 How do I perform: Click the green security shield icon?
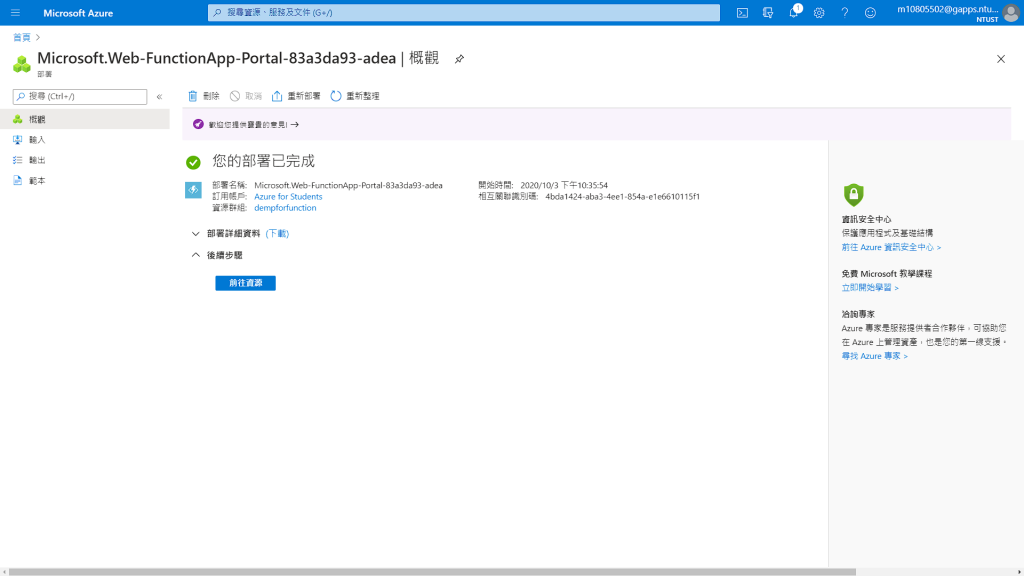[x=853, y=195]
